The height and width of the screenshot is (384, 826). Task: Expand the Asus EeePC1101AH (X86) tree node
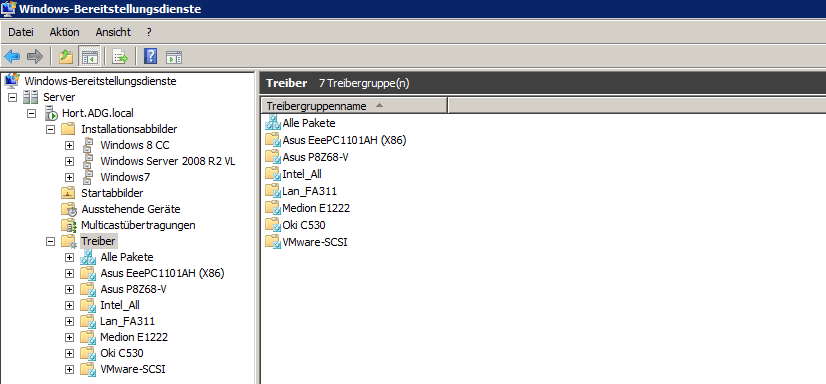click(x=70, y=273)
